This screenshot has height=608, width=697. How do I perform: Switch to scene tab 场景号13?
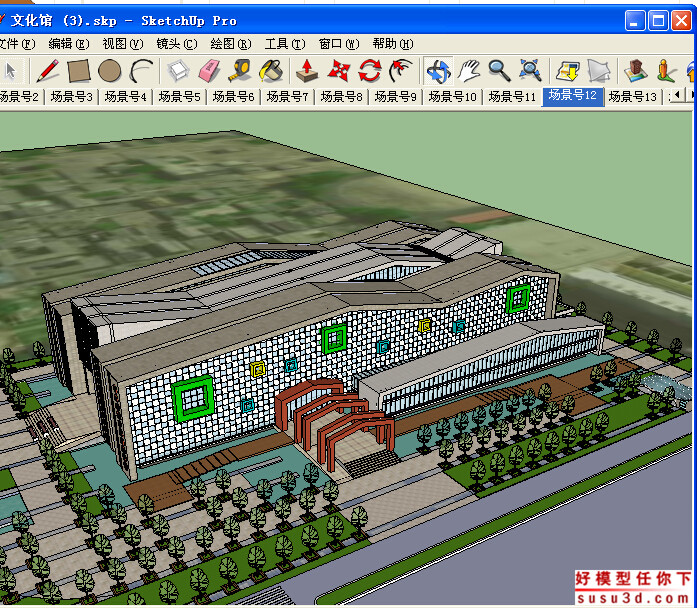click(x=633, y=96)
